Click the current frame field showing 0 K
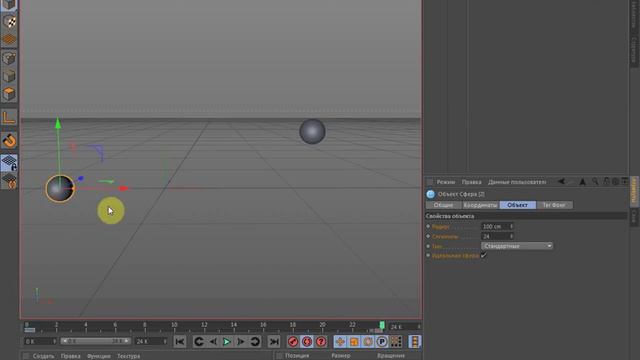 (40, 341)
